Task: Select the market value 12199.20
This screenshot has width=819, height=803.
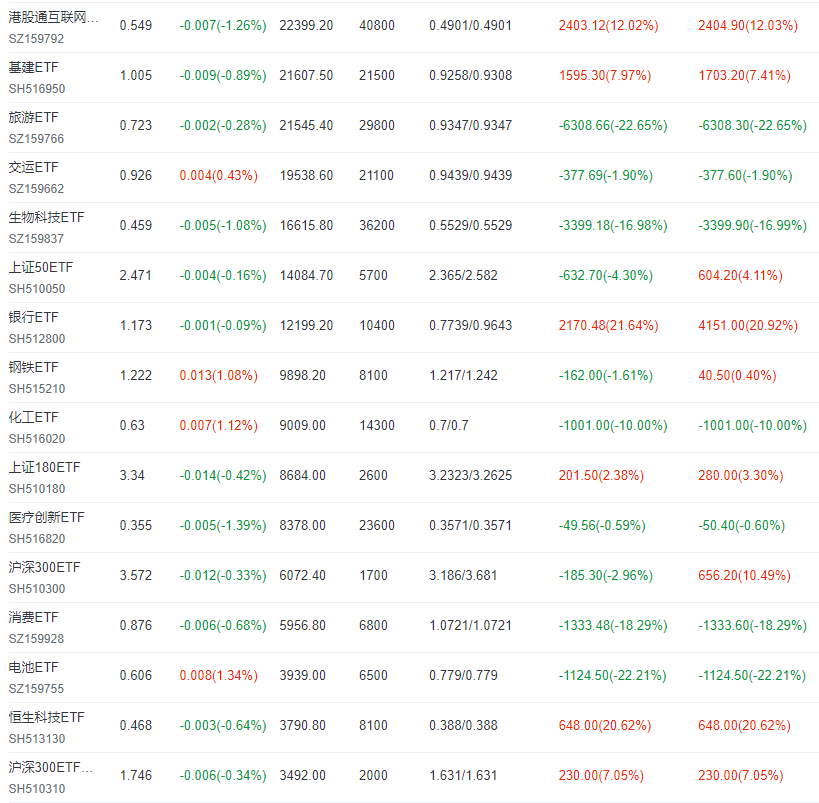Action: click(x=306, y=325)
